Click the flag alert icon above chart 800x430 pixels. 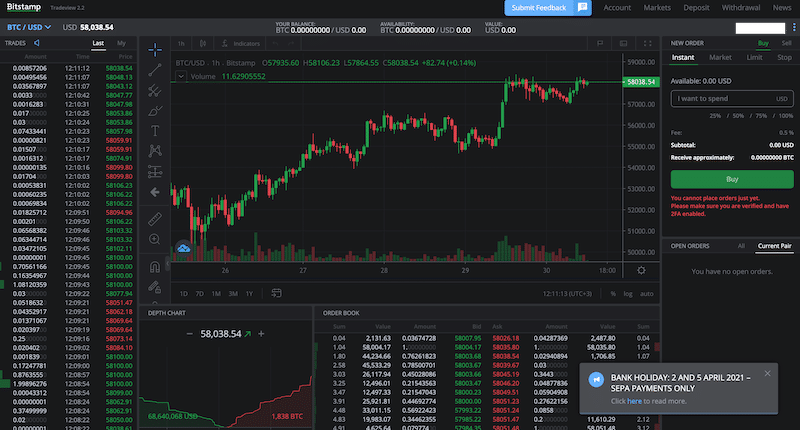tap(600, 43)
